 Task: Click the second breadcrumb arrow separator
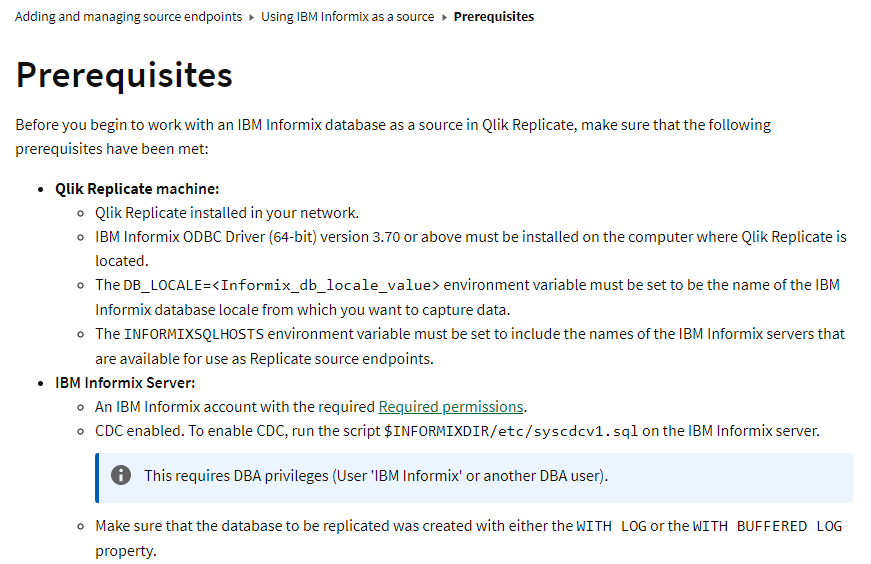444,17
